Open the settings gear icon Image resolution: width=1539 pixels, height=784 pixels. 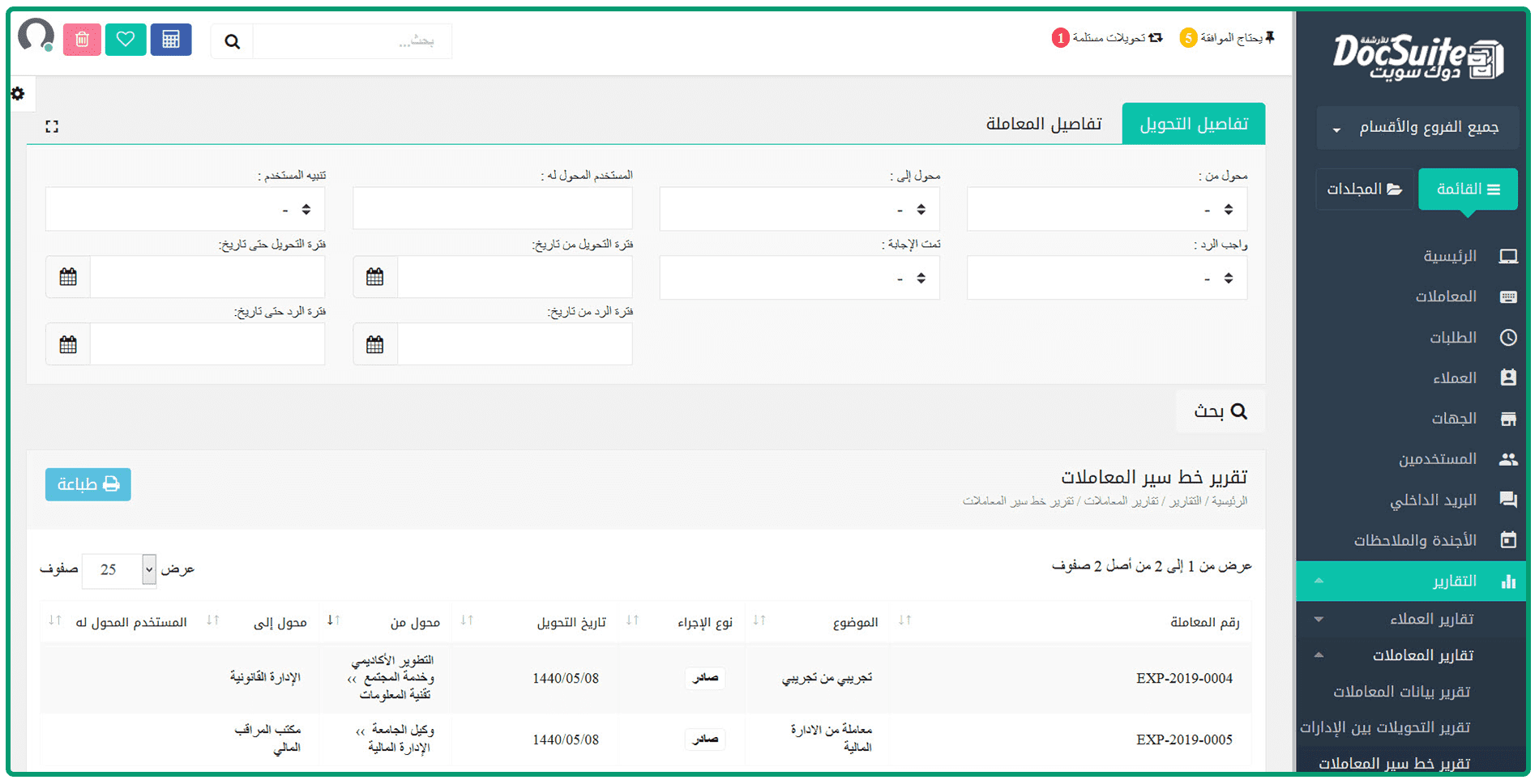point(18,94)
